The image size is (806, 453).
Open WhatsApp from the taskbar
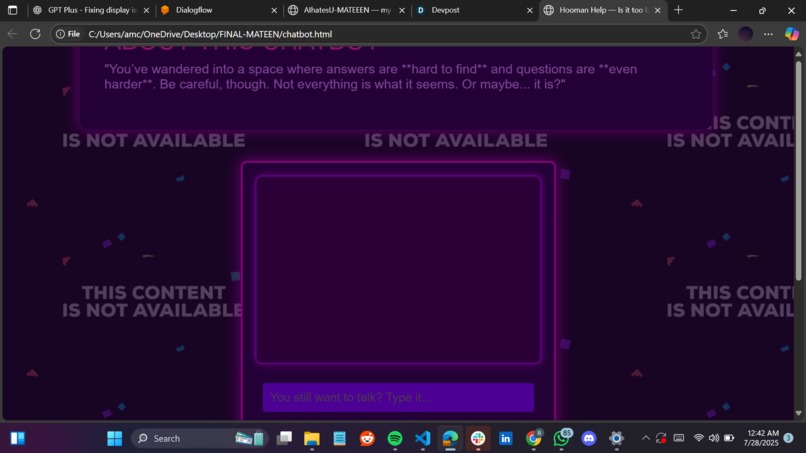tap(561, 438)
